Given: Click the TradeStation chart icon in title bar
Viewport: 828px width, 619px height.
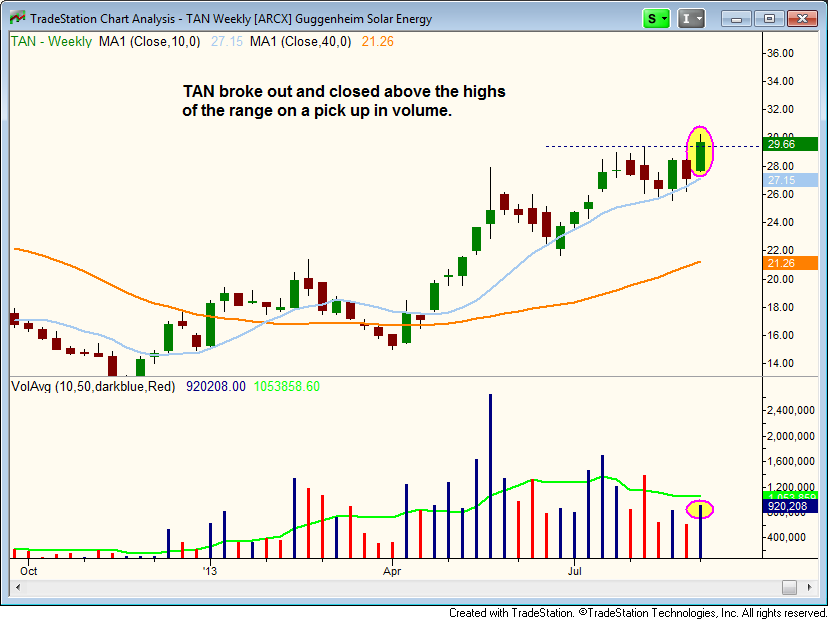Looking at the screenshot, I should [x=18, y=18].
